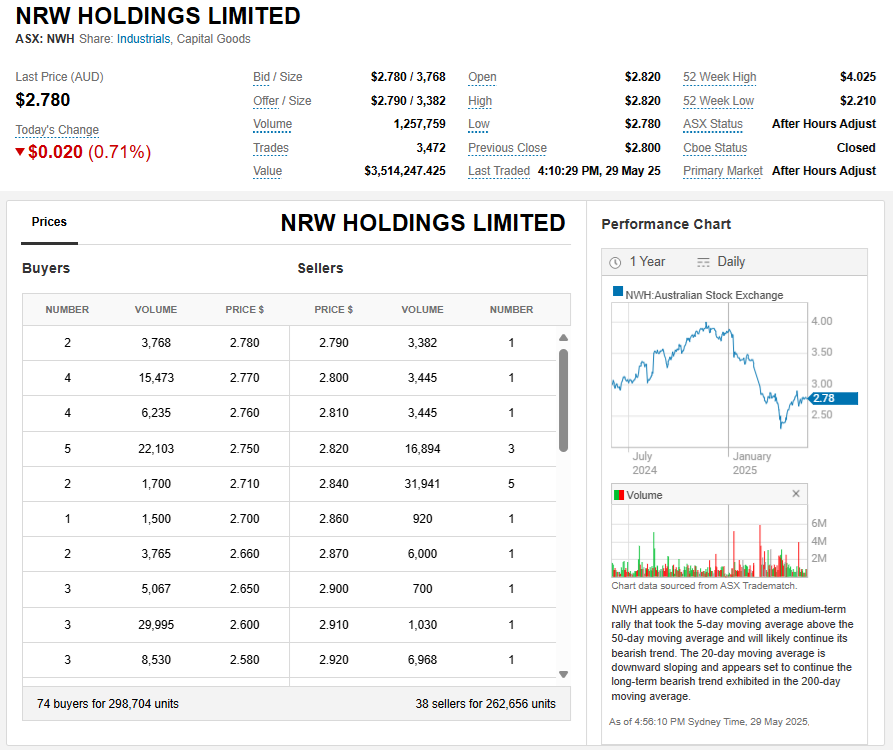Click the interval icon beside Daily
This screenshot has height=750, width=893.
pos(703,262)
